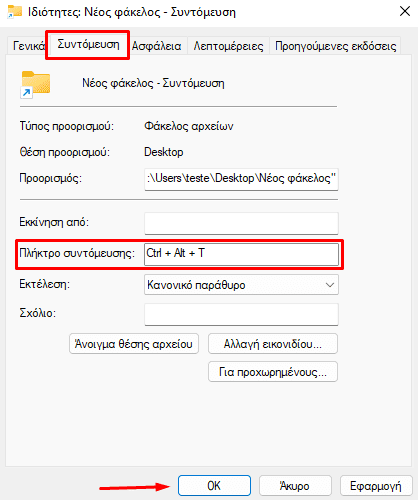Screen dimensions: 418x500
Task: Focus the Εκκίνηση από text field
Action: click(241, 223)
